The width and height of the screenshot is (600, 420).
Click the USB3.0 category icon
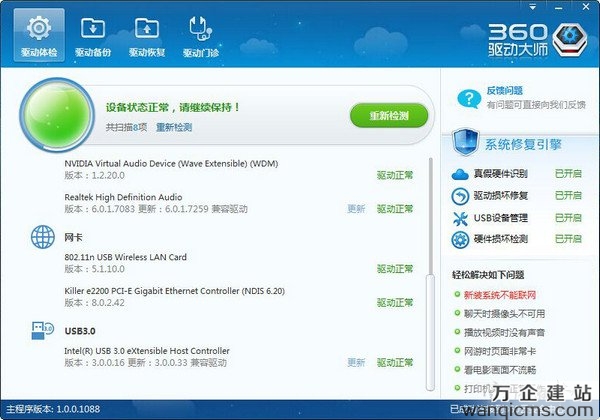(42, 330)
